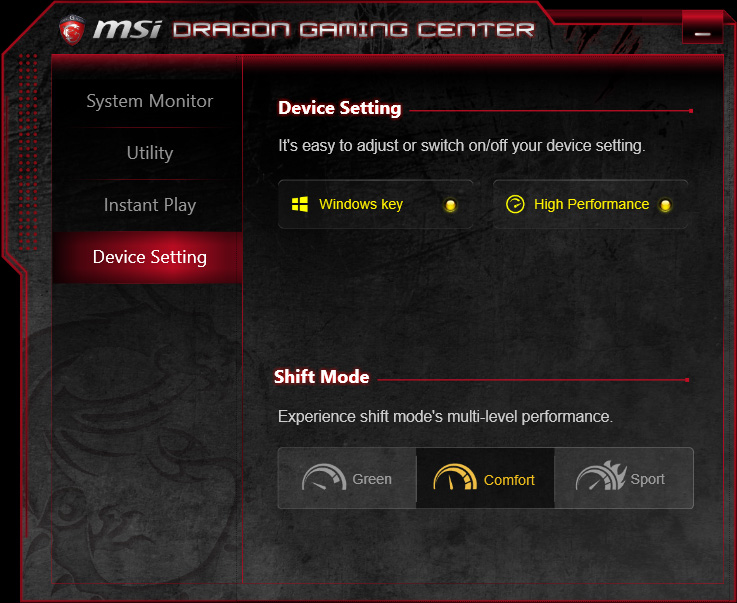The width and height of the screenshot is (737, 603).
Task: Click the Dragon Gaming Center title text
Action: 353,30
